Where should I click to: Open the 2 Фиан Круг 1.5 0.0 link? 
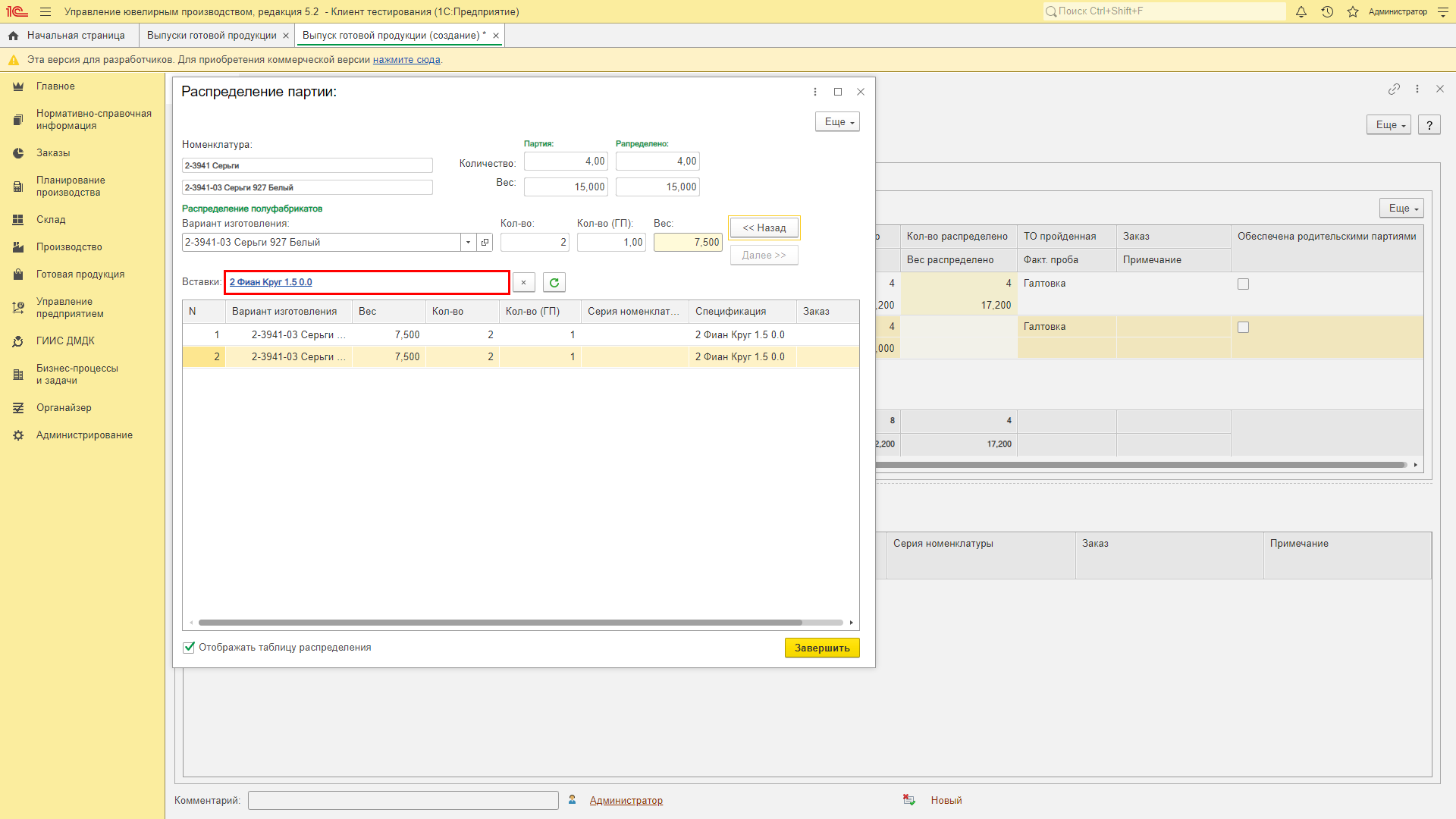tap(271, 282)
